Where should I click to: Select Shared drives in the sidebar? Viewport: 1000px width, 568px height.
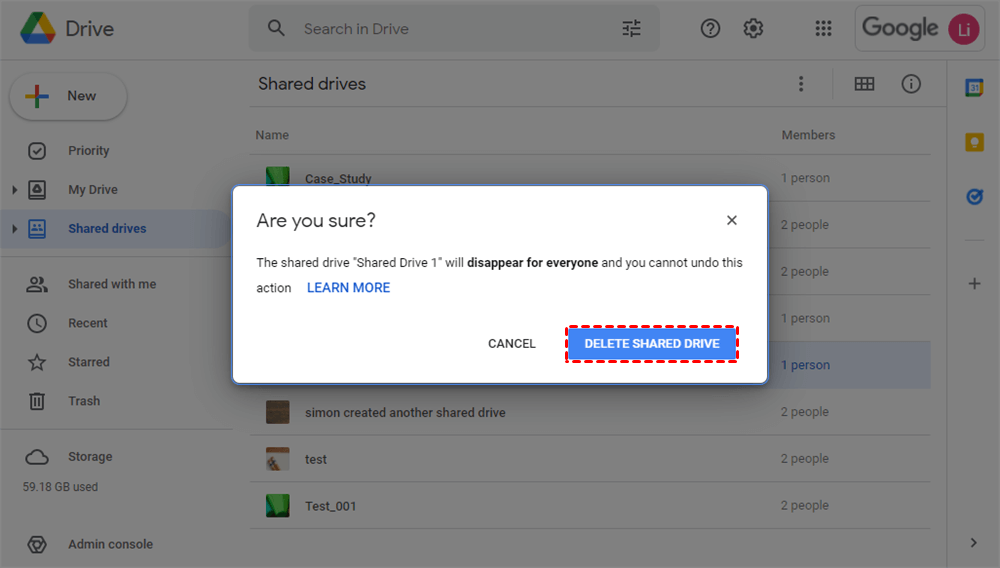click(x=107, y=229)
